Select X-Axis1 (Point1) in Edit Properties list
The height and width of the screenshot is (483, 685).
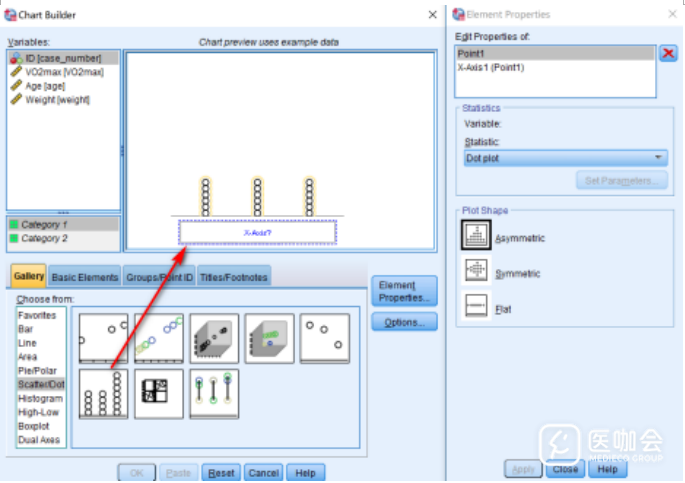[491, 67]
